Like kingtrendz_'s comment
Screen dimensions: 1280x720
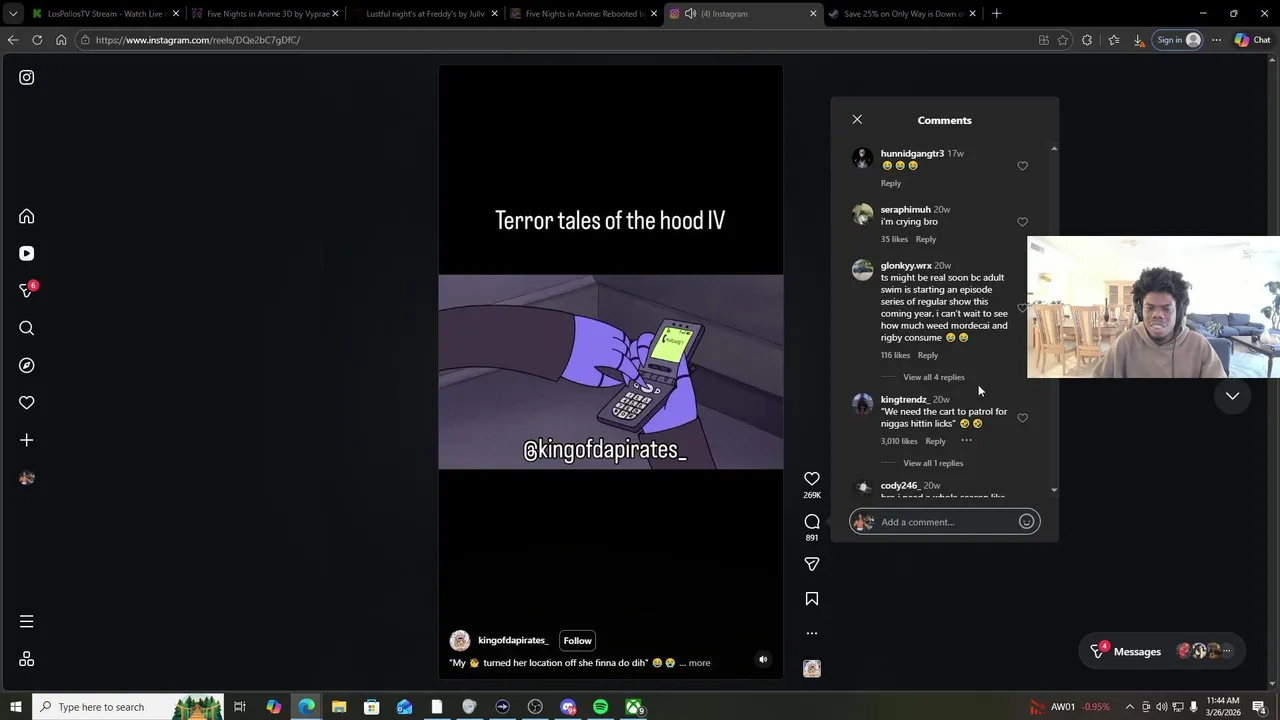point(1022,418)
